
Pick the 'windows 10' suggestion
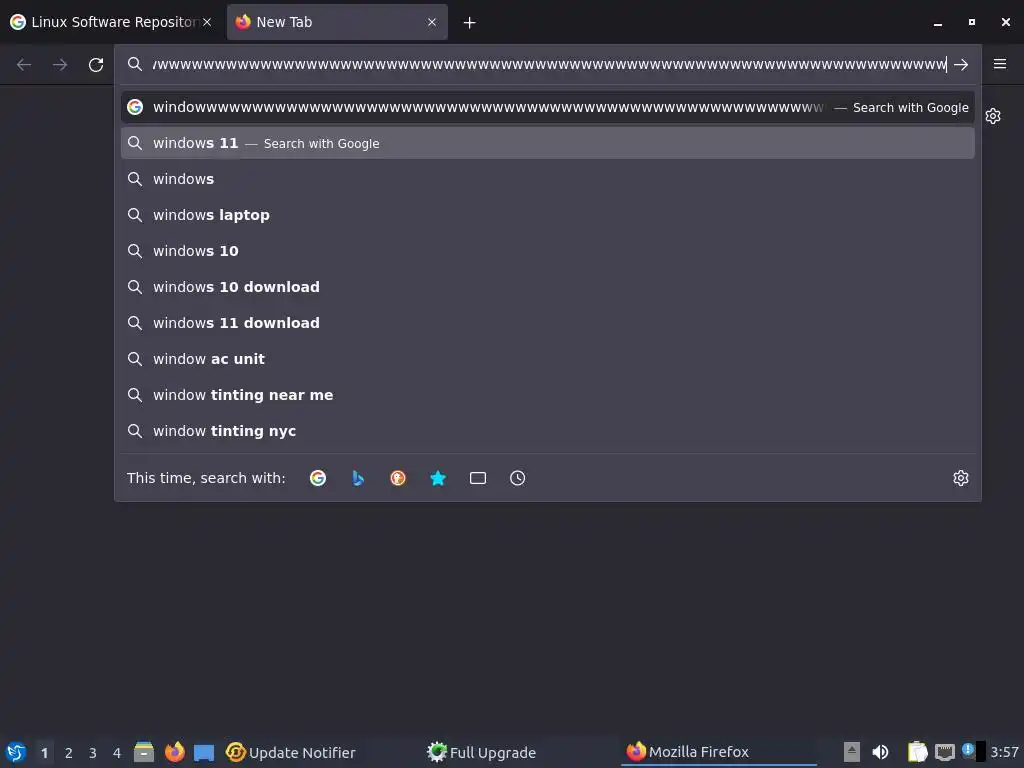(548, 251)
